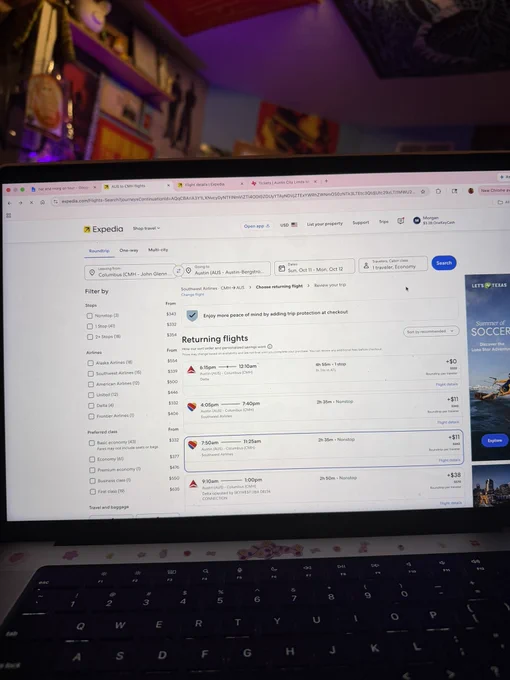Open Flight details for 4:05pm Southwest flight
This screenshot has width=510, height=680.
point(448,422)
